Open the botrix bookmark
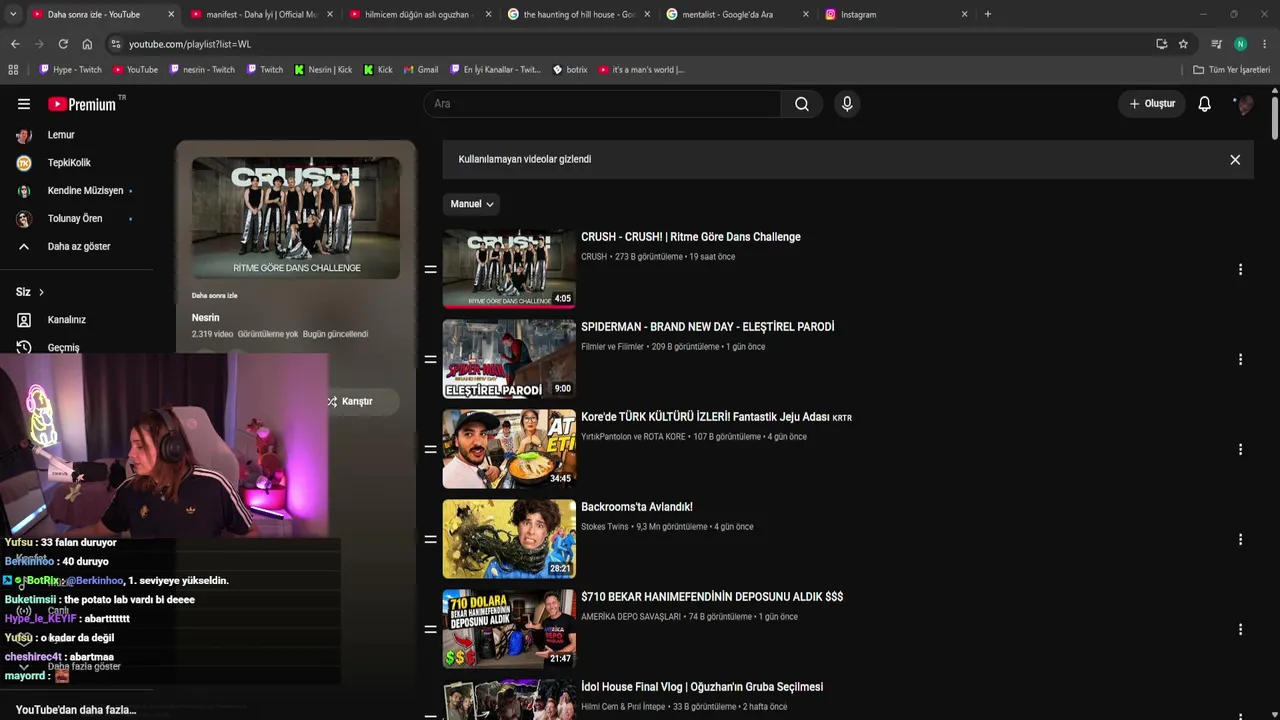Image resolution: width=1280 pixels, height=720 pixels. click(x=570, y=70)
